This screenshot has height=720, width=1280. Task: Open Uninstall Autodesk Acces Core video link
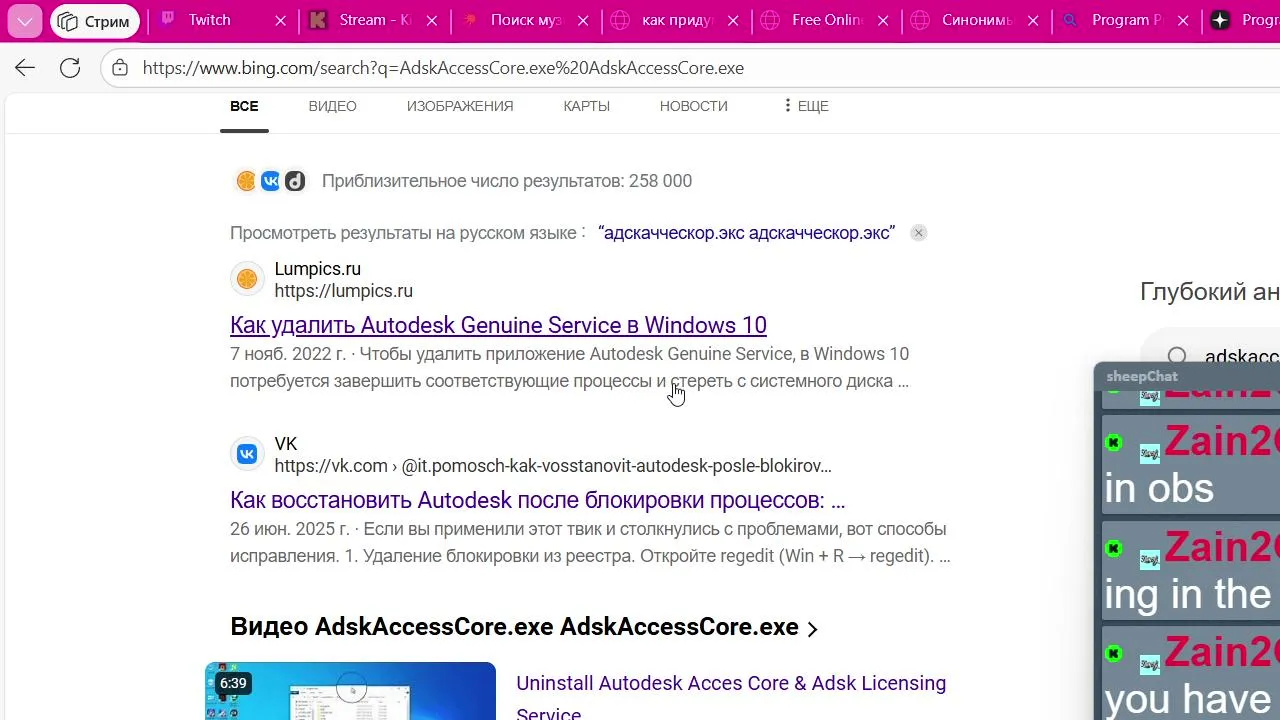(731, 698)
